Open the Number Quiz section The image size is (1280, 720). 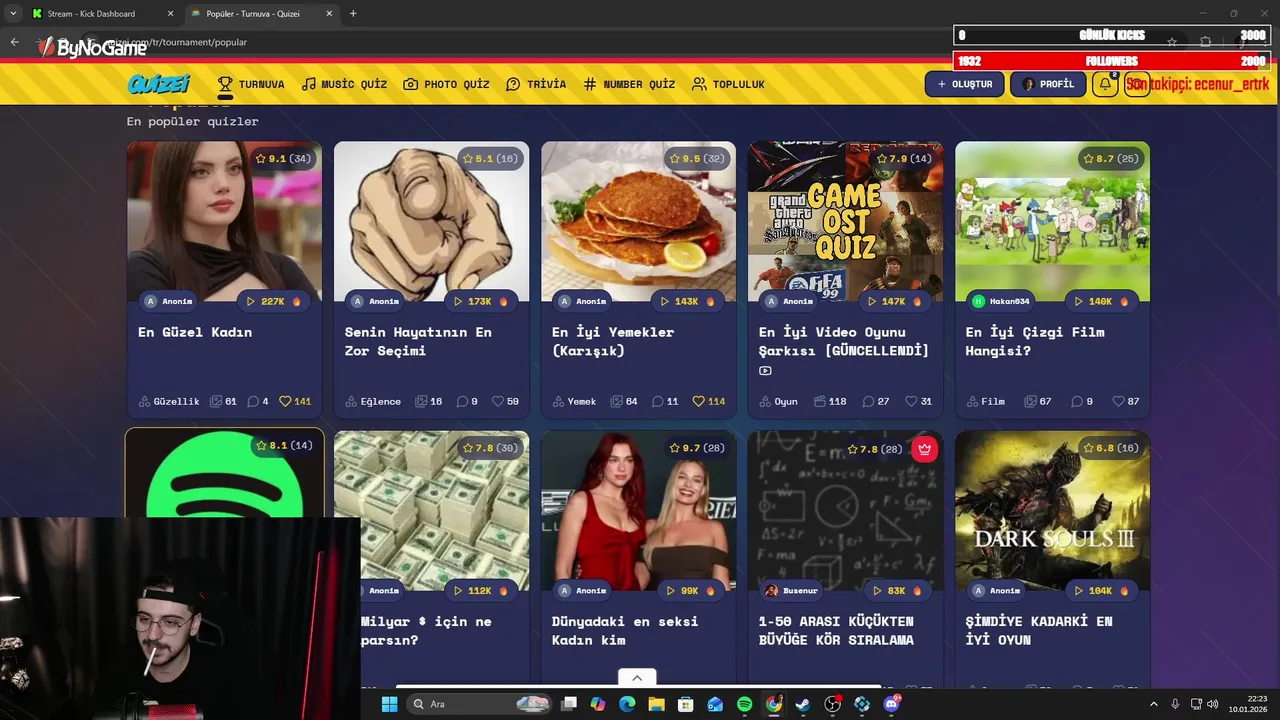pyautogui.click(x=629, y=84)
